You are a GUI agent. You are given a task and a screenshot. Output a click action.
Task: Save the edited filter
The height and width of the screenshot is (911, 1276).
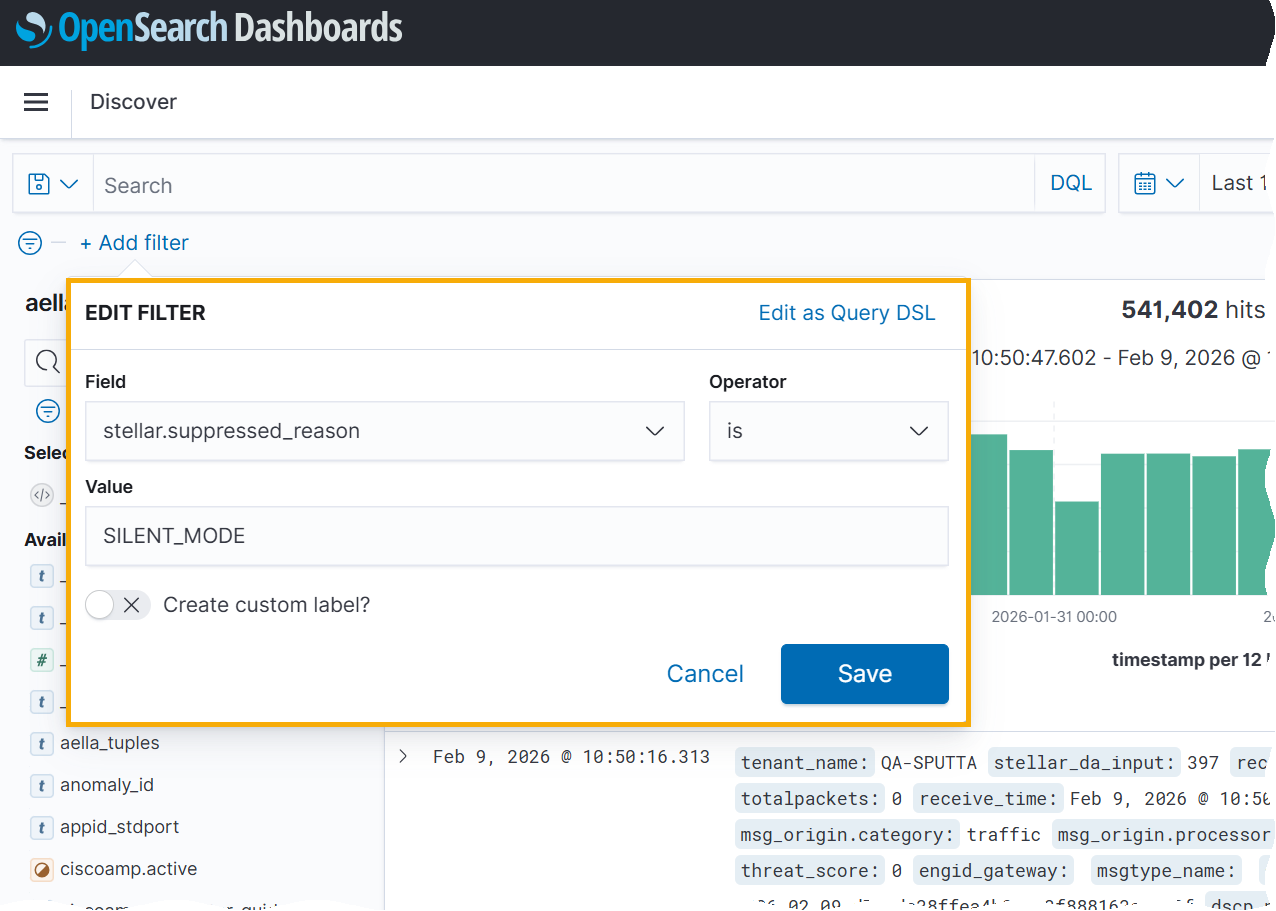pyautogui.click(x=864, y=674)
